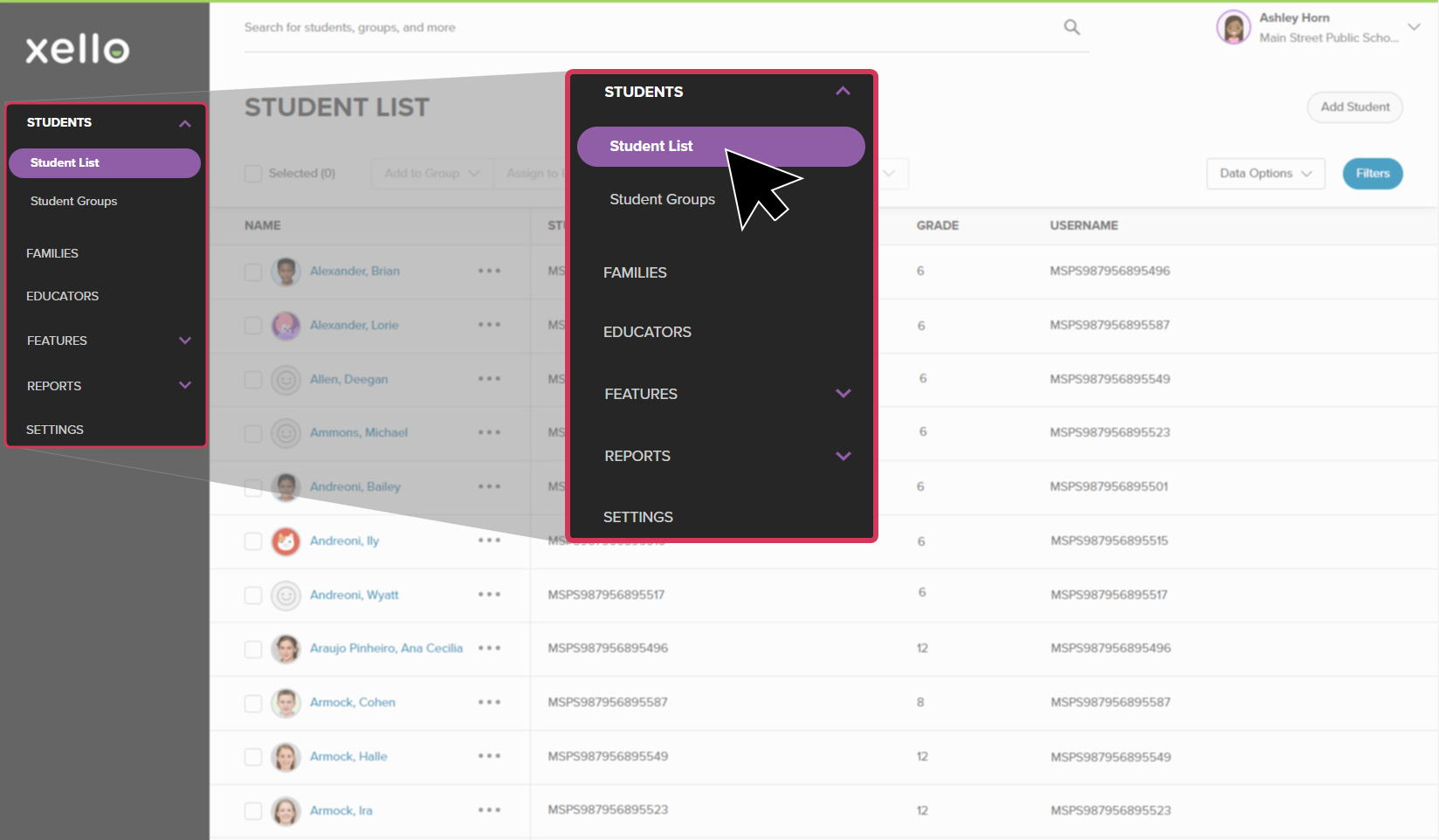Check the box for Armock, Halle

[x=253, y=757]
